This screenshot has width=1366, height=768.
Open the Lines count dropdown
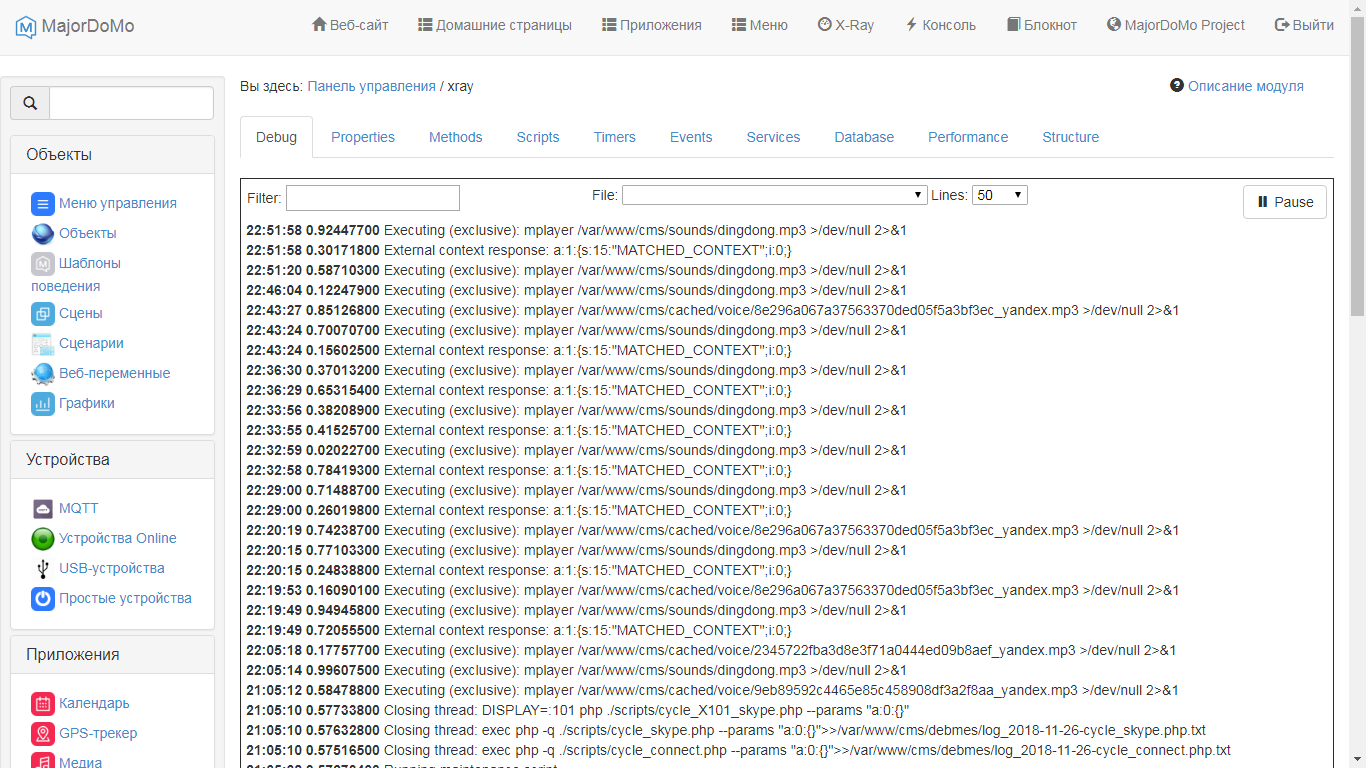point(1000,195)
